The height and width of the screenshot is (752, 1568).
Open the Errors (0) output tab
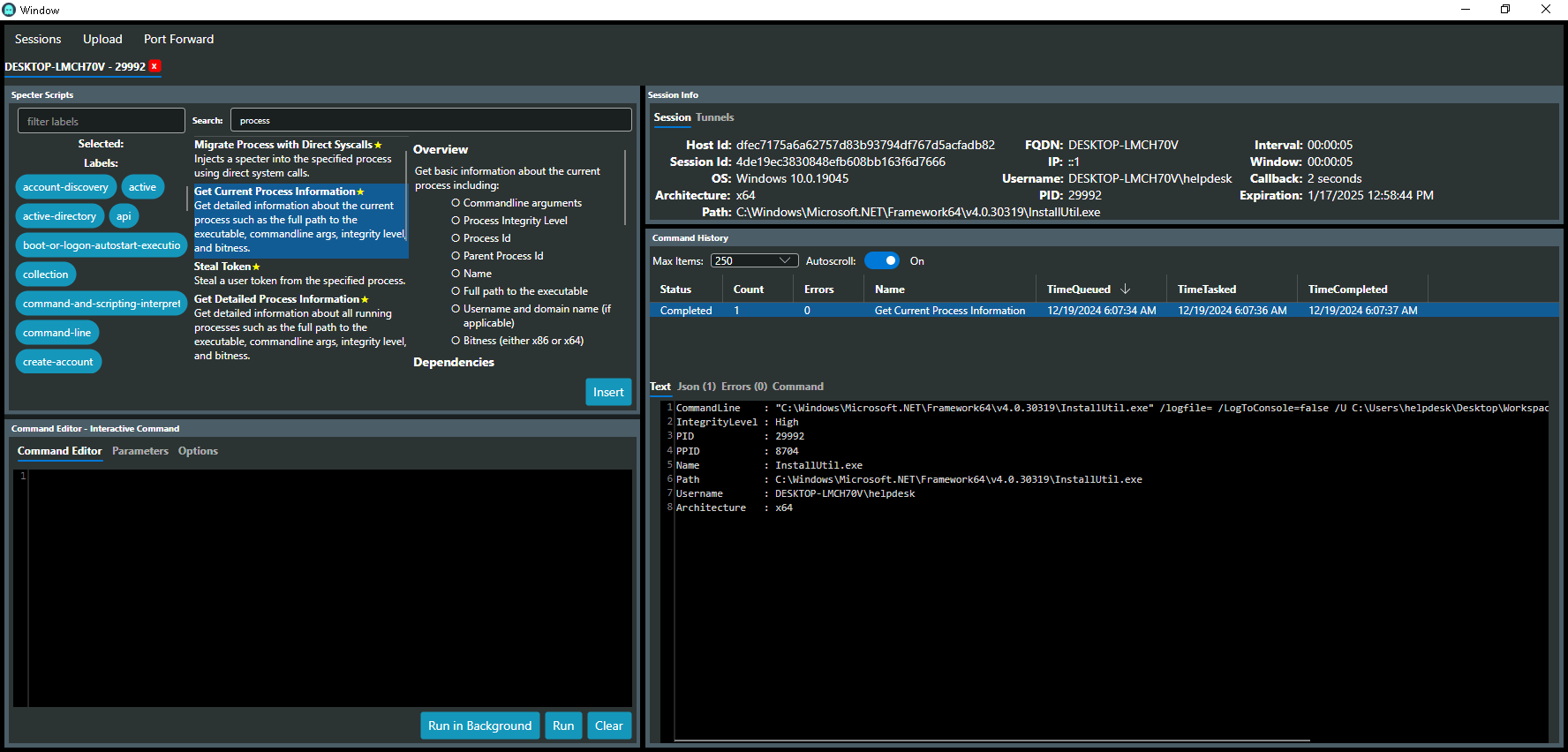744,387
